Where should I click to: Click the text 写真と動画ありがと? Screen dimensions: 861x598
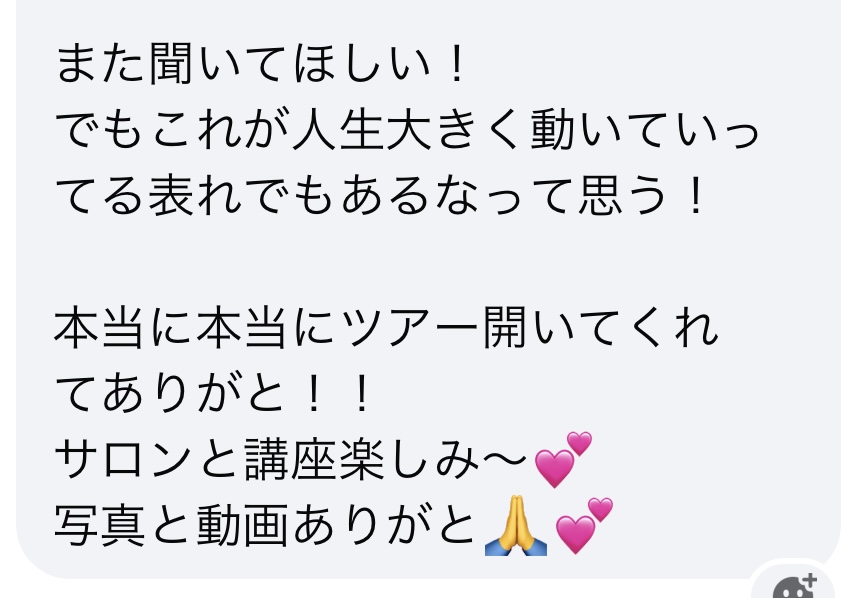click(x=265, y=526)
